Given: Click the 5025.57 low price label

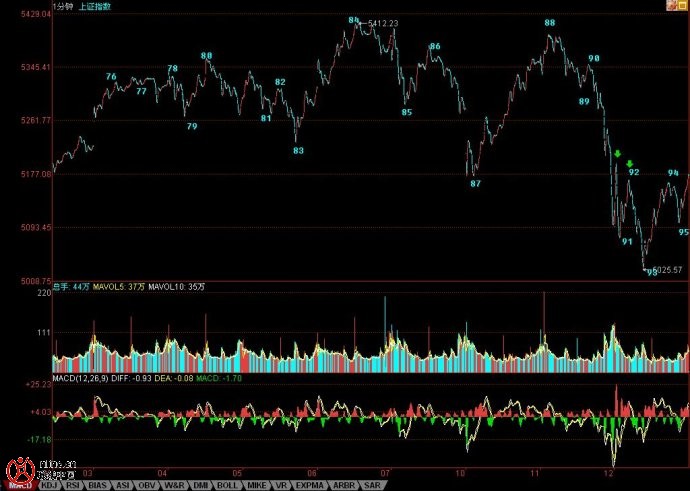Looking at the screenshot, I should pyautogui.click(x=666, y=269).
